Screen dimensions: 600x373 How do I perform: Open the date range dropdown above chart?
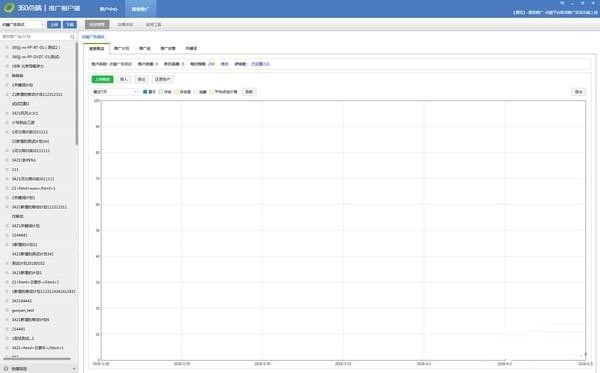(115, 92)
